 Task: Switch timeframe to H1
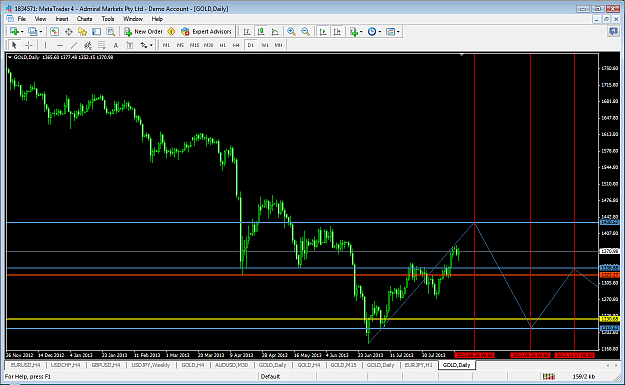pyautogui.click(x=222, y=45)
